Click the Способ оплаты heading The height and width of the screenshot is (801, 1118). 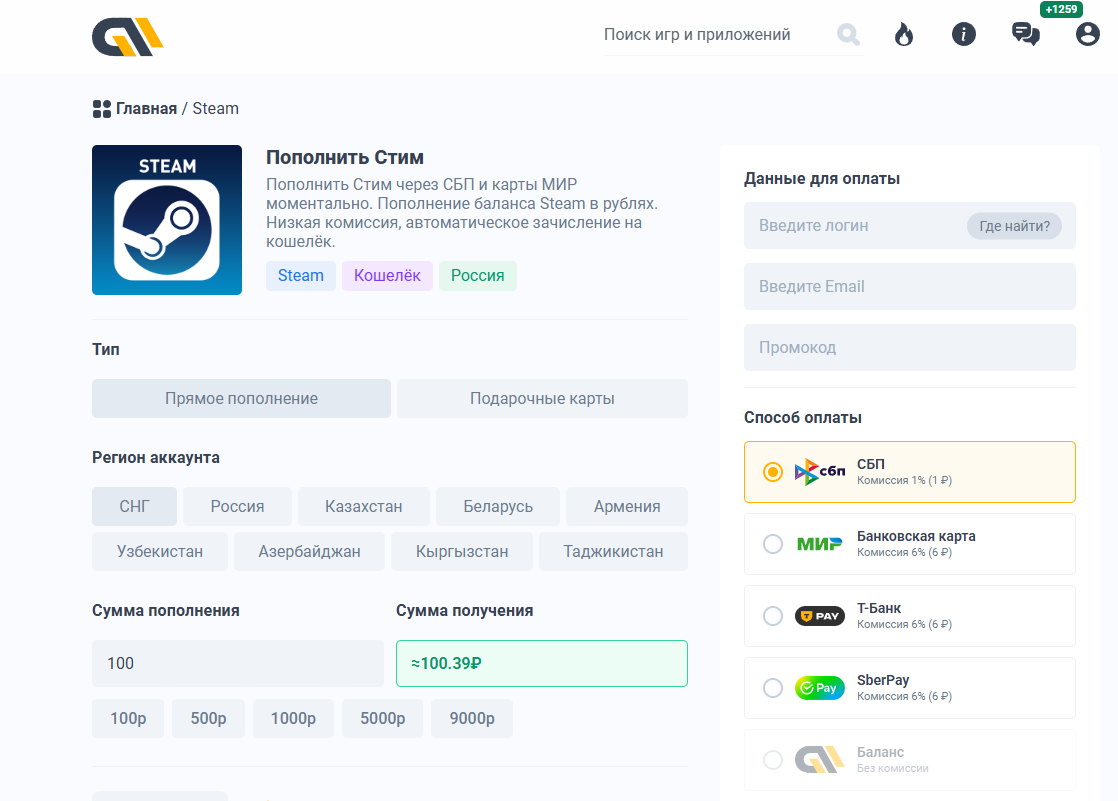point(803,417)
